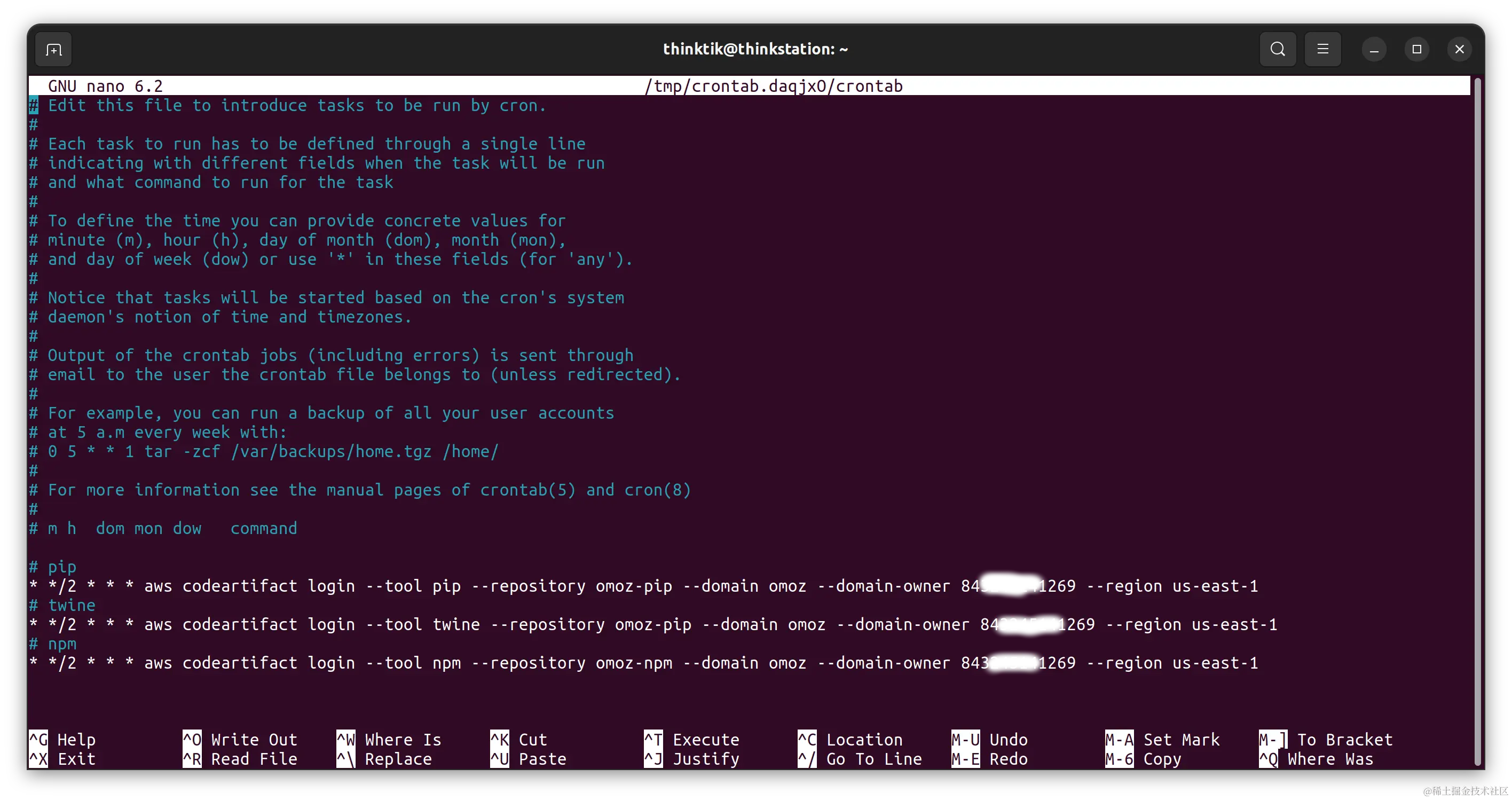Screen dimensions: 1512x800
Task: Open the hamburger menu in title bar
Action: [x=1322, y=49]
